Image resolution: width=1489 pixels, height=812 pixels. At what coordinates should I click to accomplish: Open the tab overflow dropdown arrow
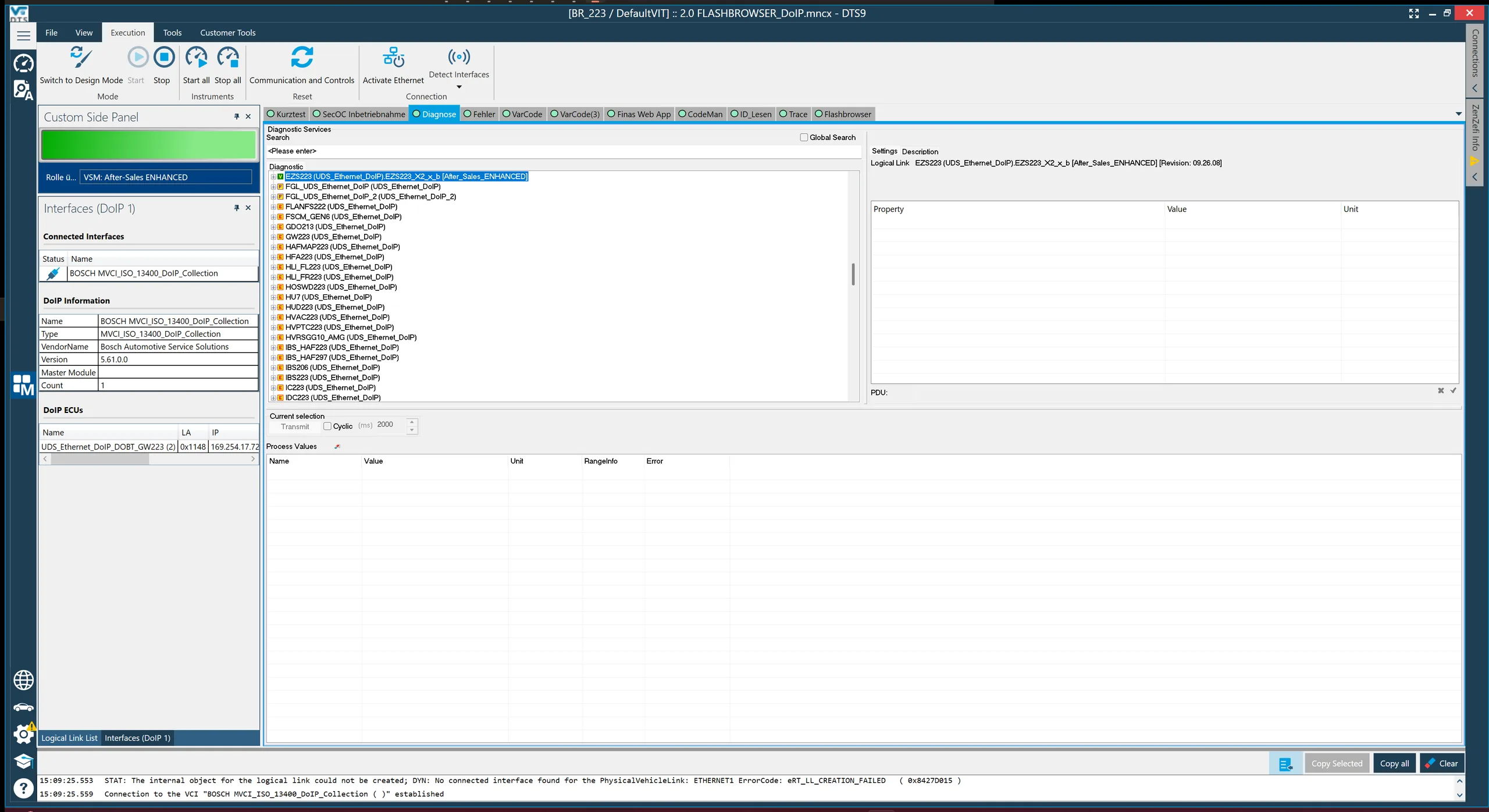(x=1458, y=114)
